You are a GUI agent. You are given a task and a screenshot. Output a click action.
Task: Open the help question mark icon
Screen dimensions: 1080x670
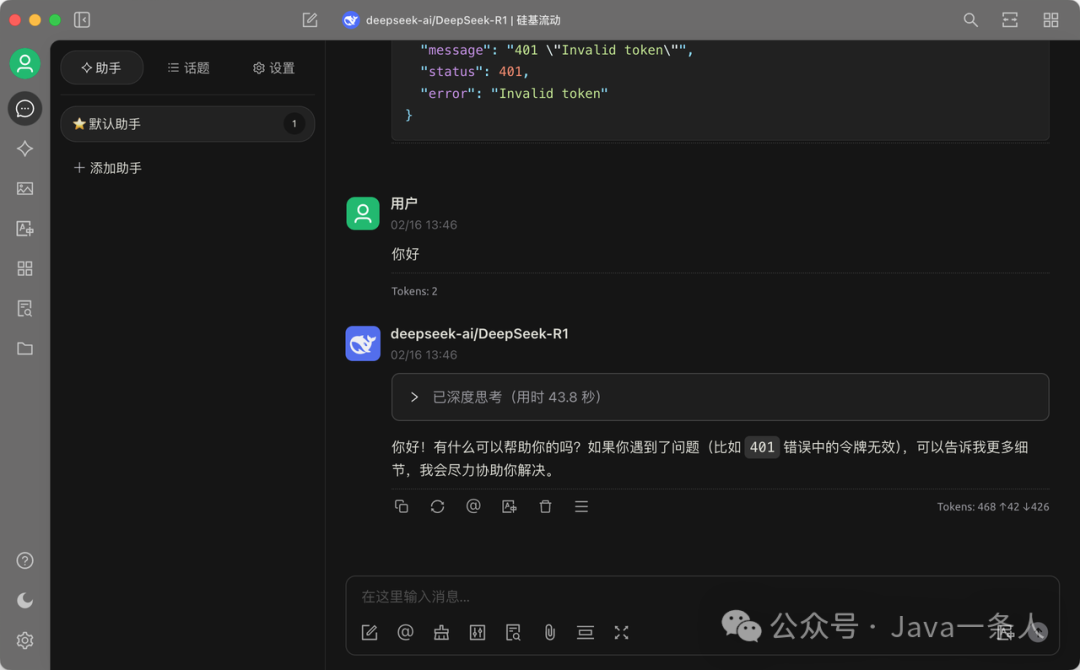(x=25, y=561)
